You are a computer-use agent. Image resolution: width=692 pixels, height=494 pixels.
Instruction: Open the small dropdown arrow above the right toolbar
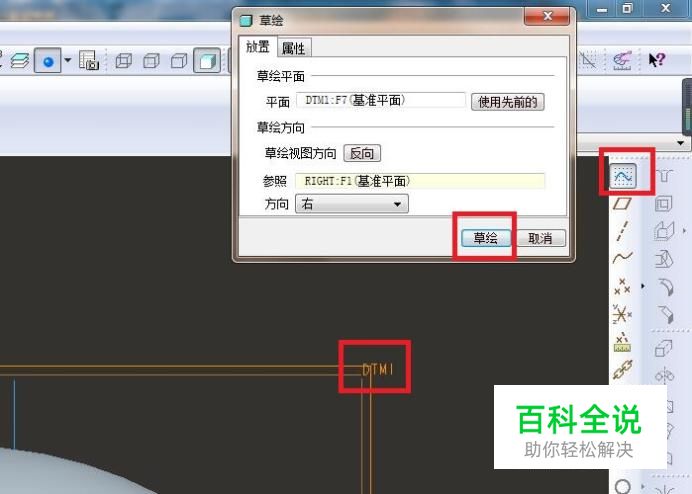click(x=680, y=143)
